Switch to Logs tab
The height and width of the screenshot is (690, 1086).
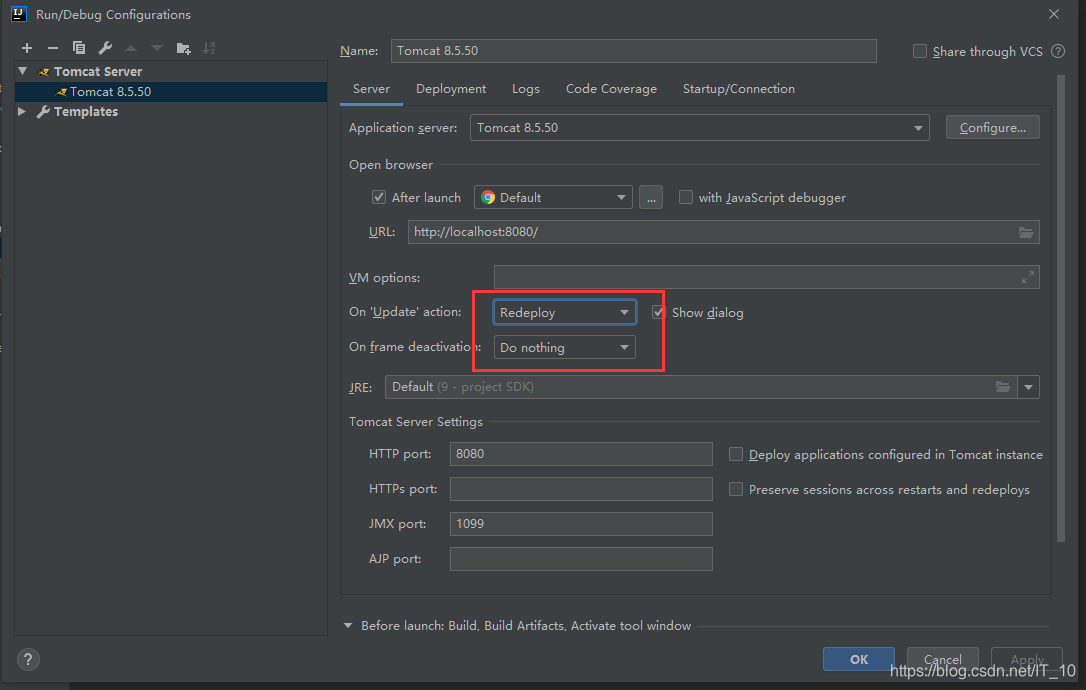click(526, 89)
